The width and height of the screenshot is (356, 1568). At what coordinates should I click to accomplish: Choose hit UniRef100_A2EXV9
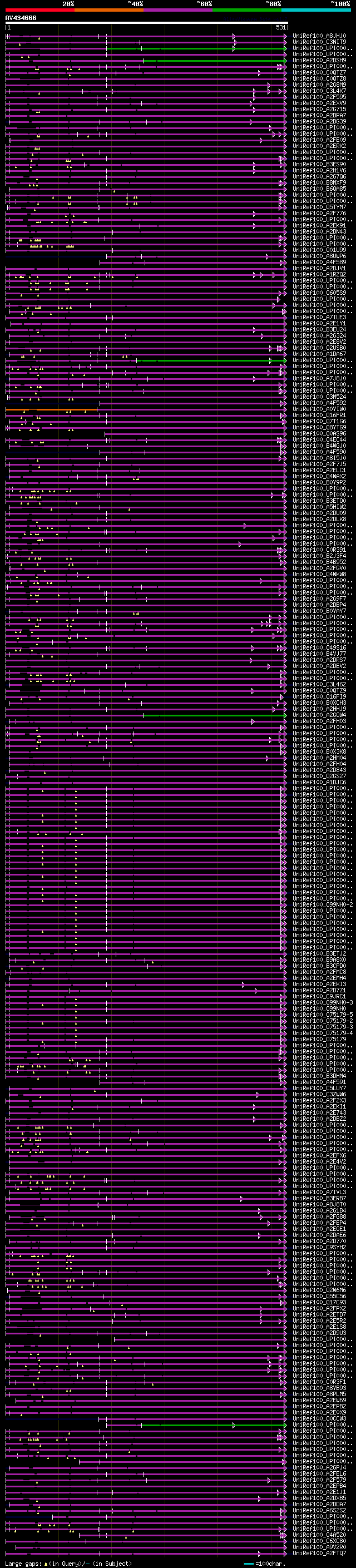pyautogui.click(x=319, y=103)
